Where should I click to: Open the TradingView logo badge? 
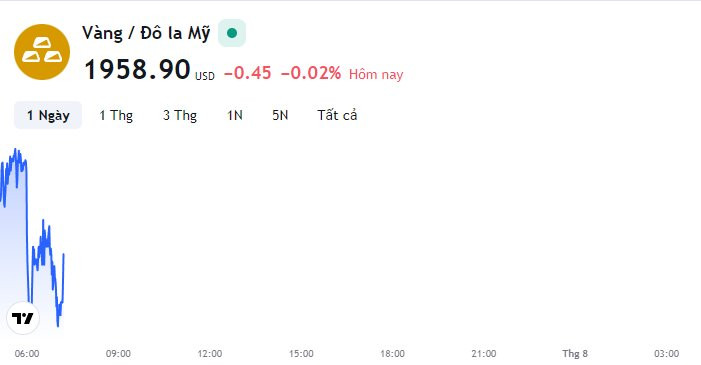23,318
